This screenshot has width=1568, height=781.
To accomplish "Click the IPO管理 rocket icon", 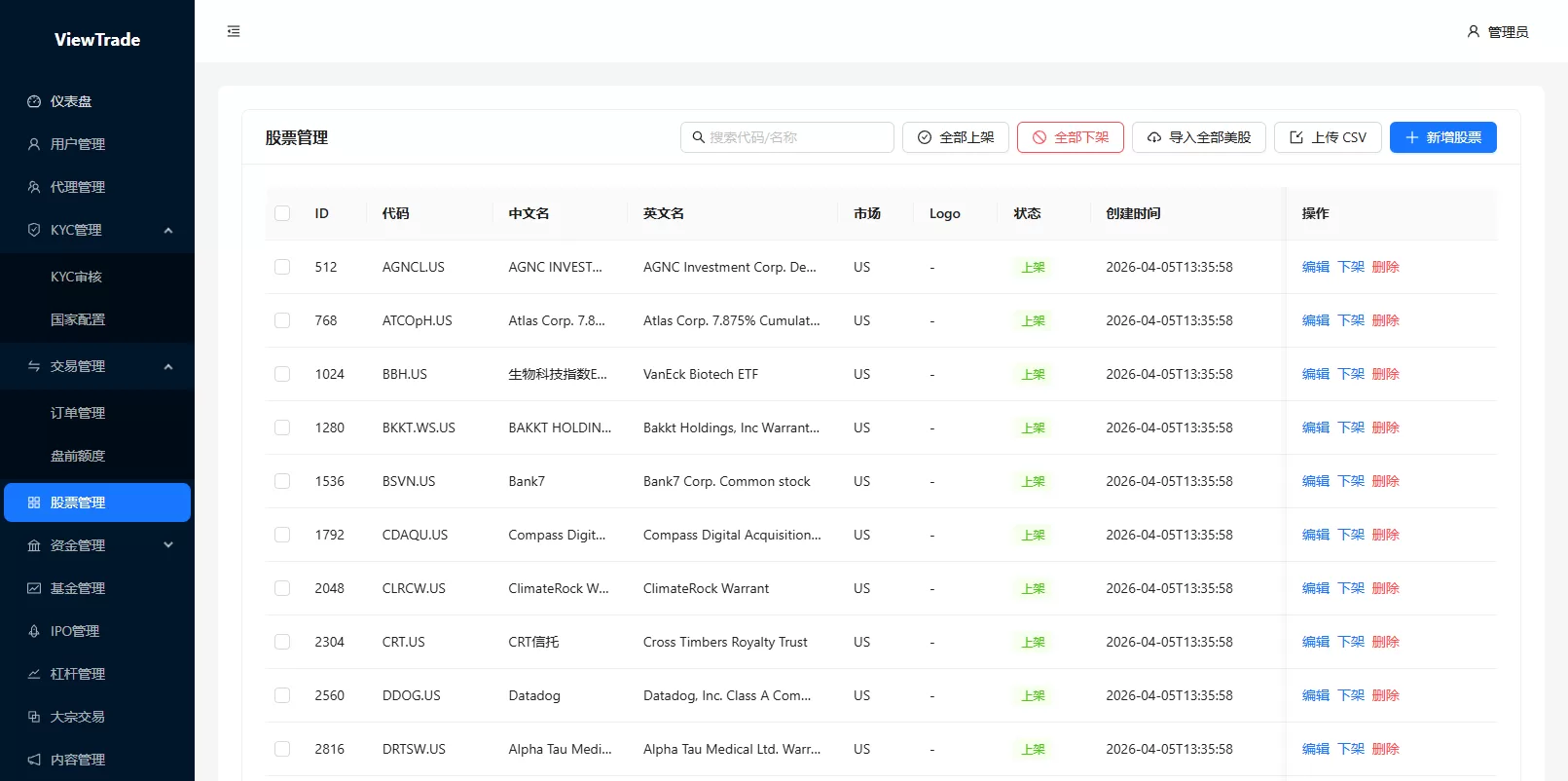I will (34, 631).
